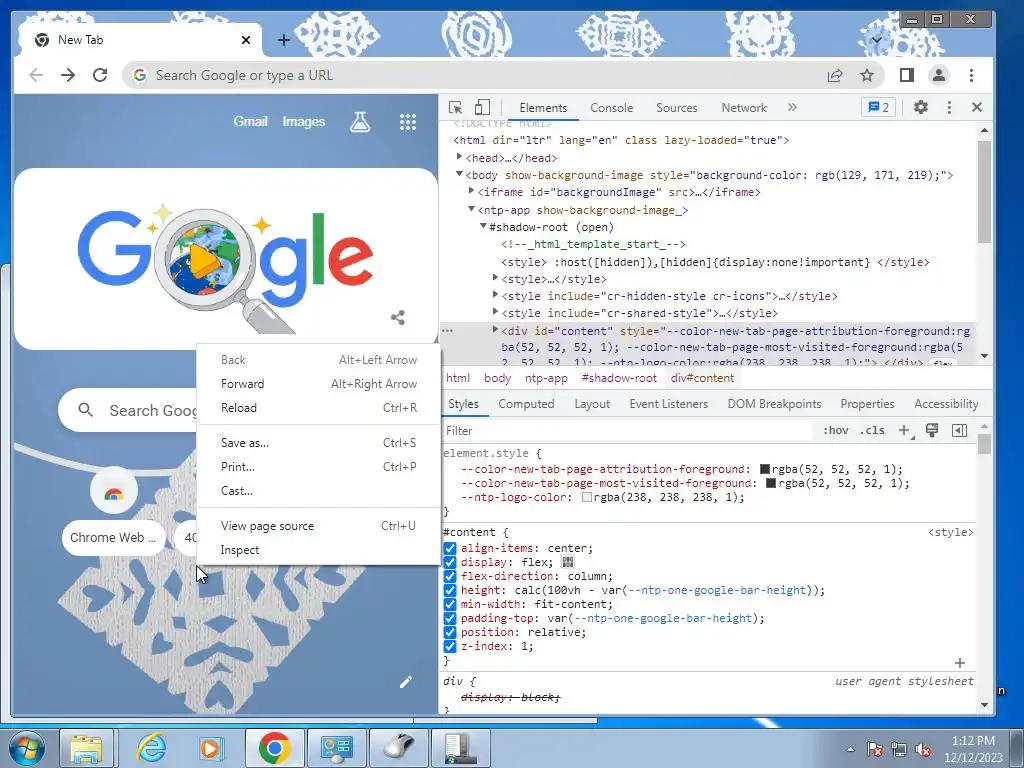Click the customize page pencil icon
The height and width of the screenshot is (768, 1024).
[406, 682]
